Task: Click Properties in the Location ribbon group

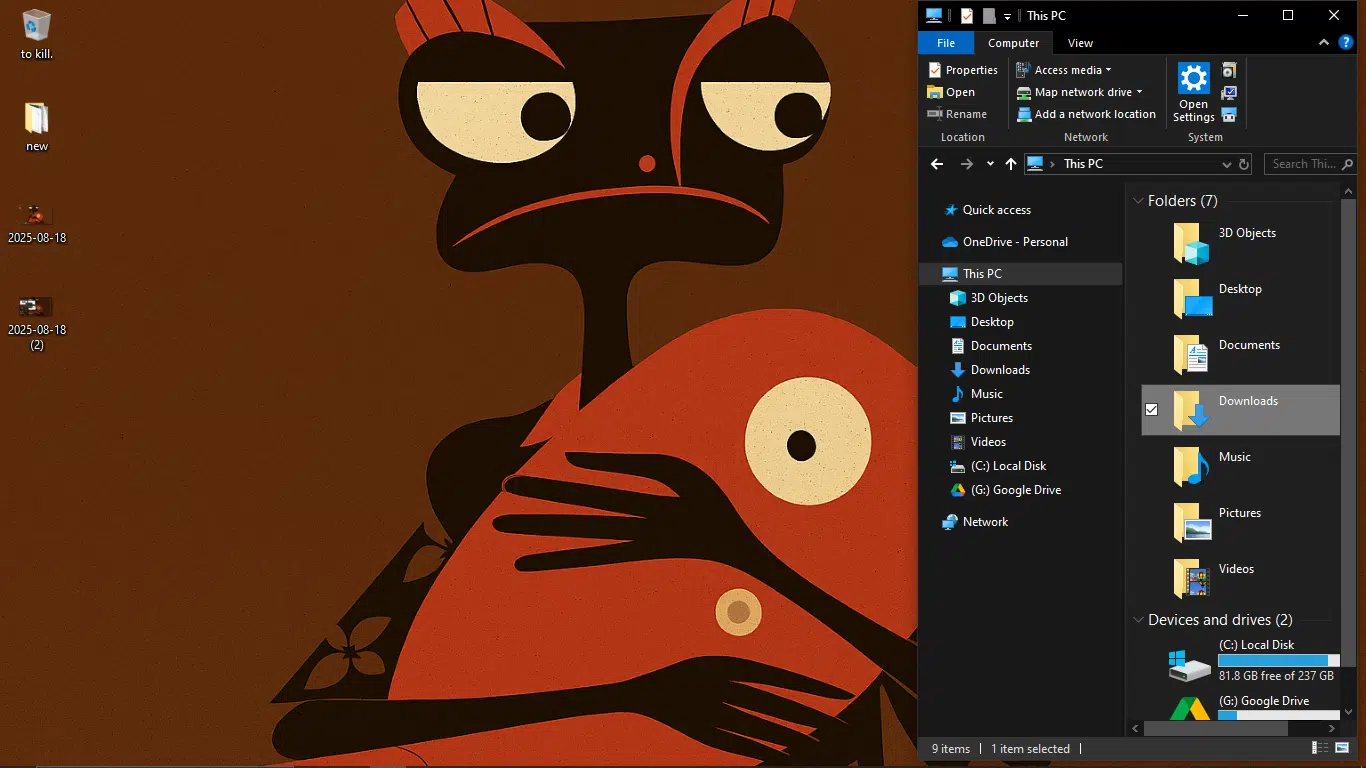Action: [x=963, y=70]
